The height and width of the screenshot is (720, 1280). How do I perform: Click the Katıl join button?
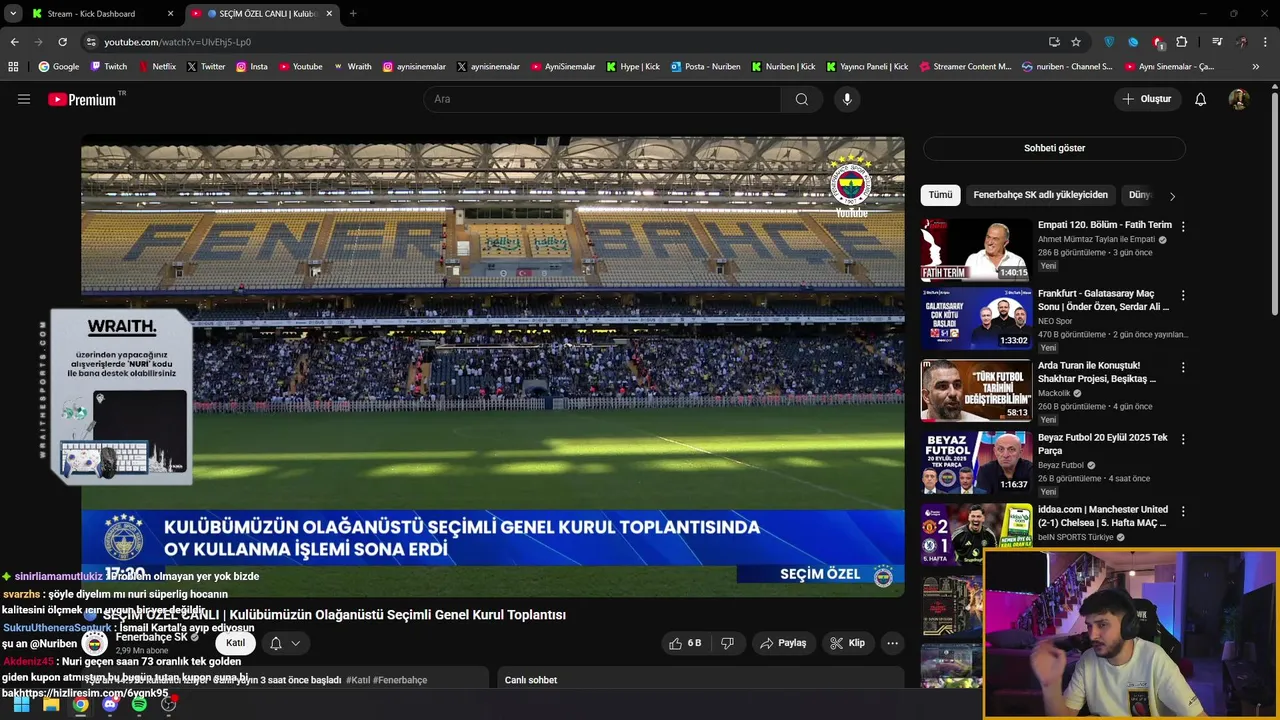[235, 643]
